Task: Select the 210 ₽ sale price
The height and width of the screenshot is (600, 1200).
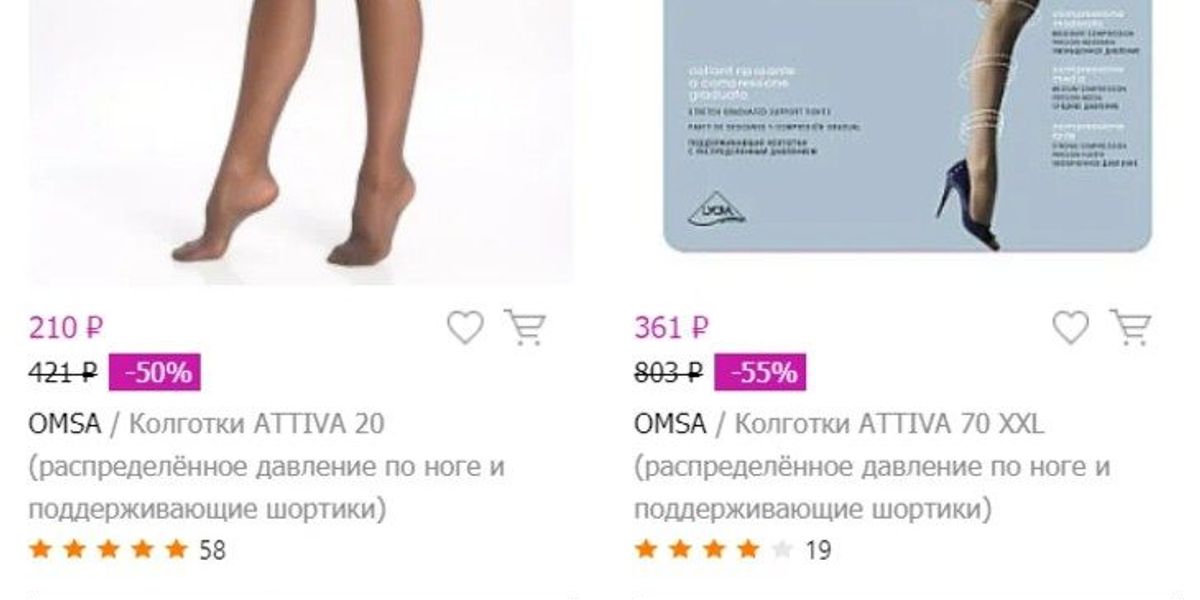Action: tap(66, 327)
